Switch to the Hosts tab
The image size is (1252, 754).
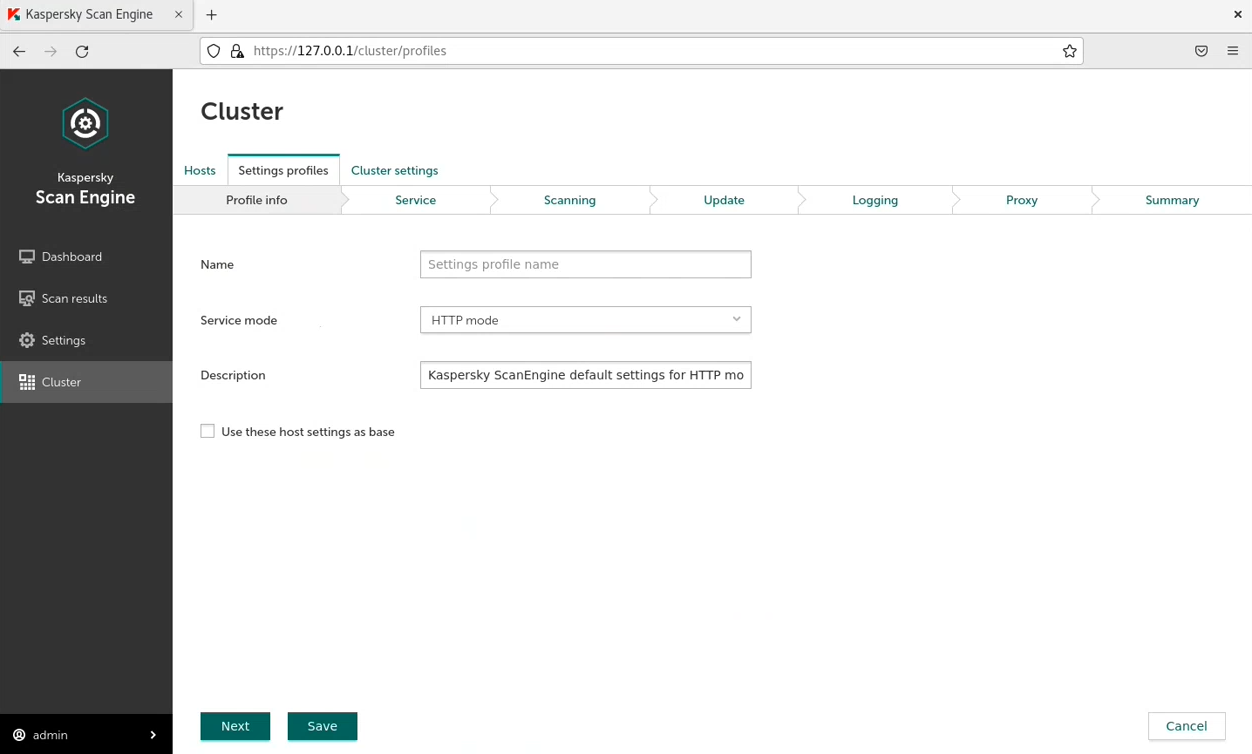click(x=200, y=171)
